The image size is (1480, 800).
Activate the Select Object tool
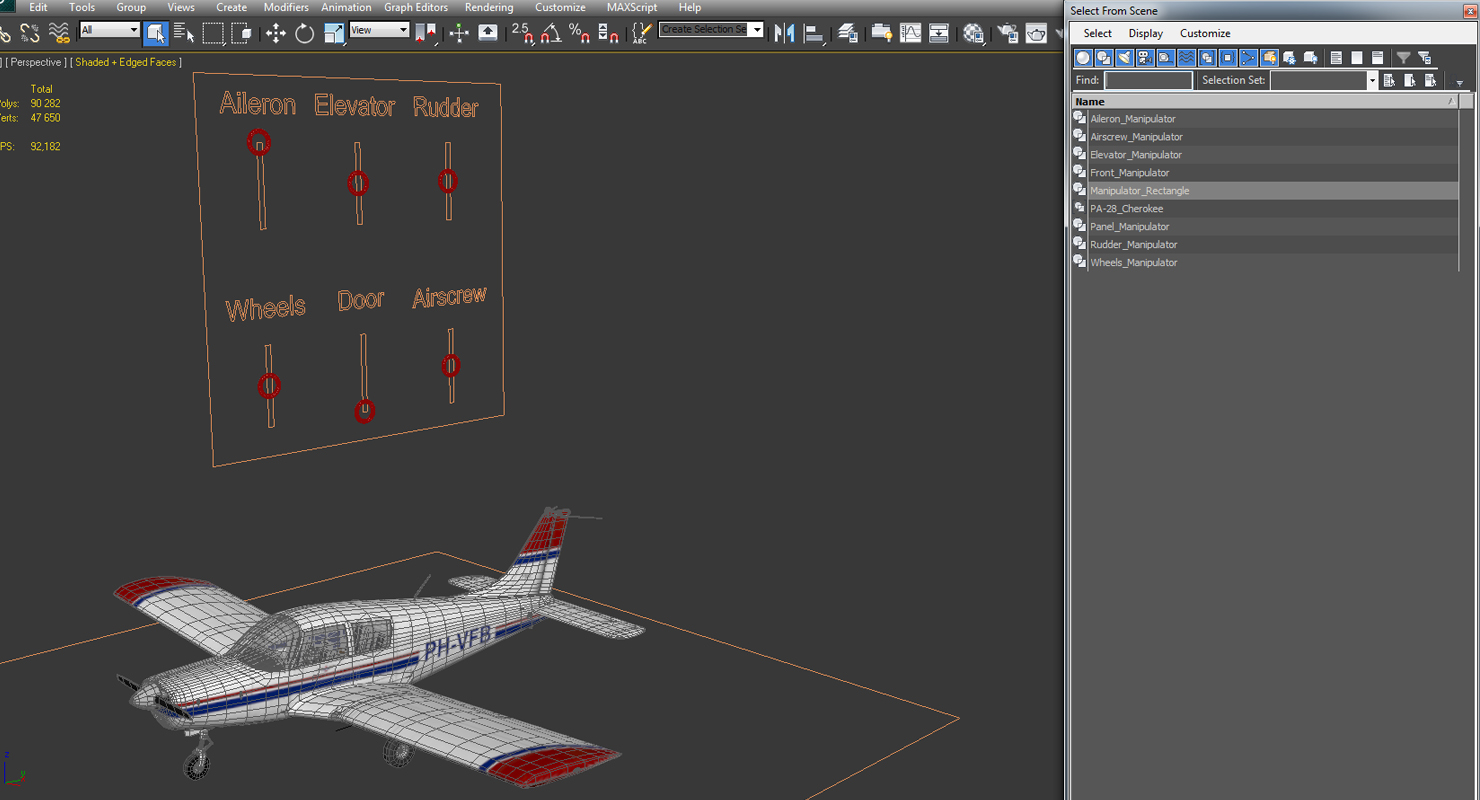tap(155, 33)
